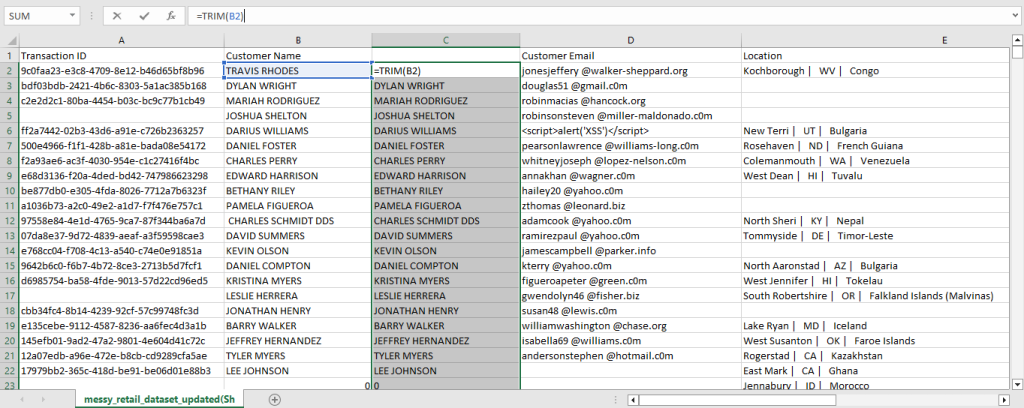The height and width of the screenshot is (408, 1024).
Task: Add a new sheet with the plus icon
Action: tap(275, 399)
